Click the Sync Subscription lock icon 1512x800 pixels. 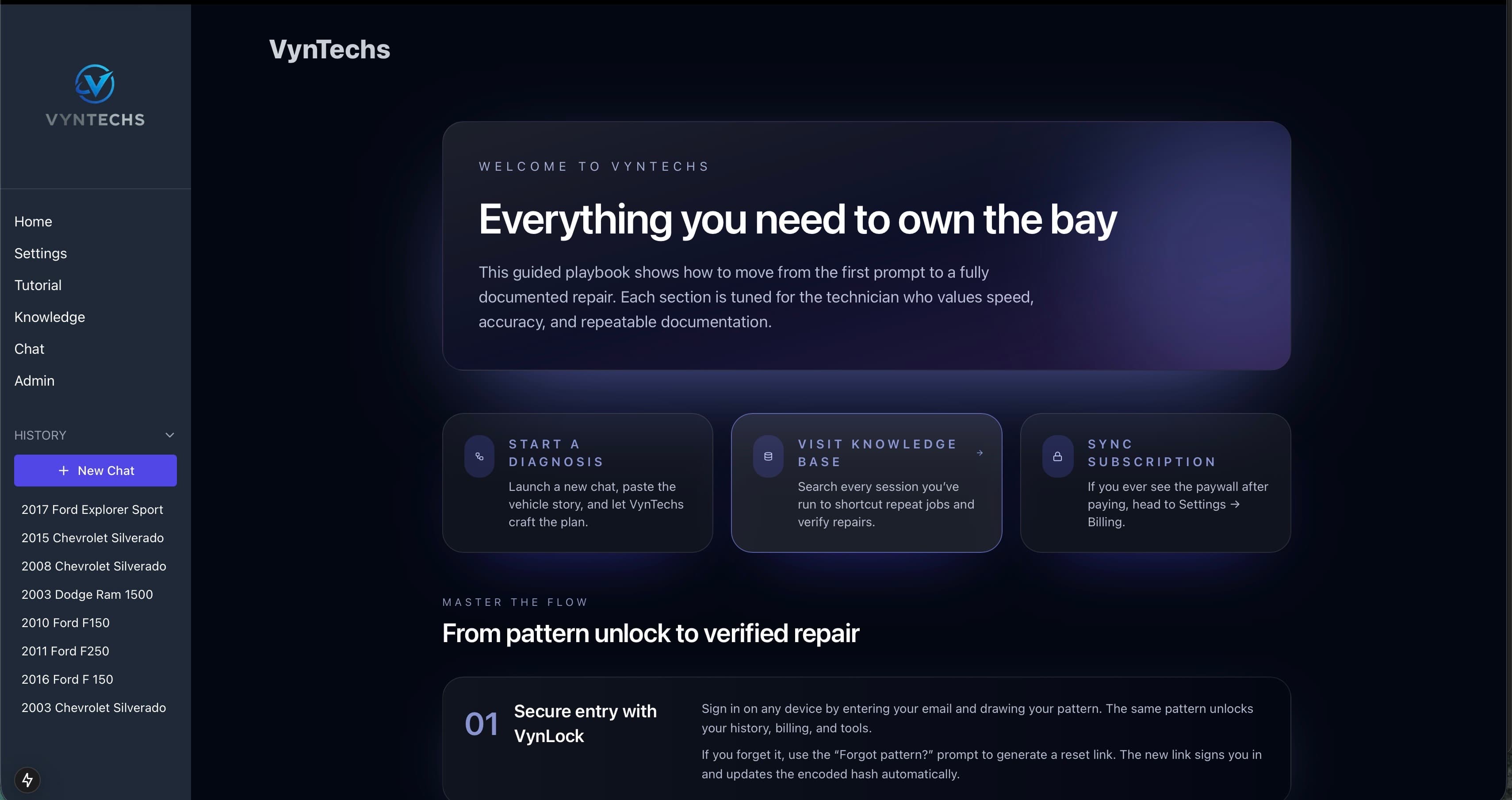coord(1057,456)
